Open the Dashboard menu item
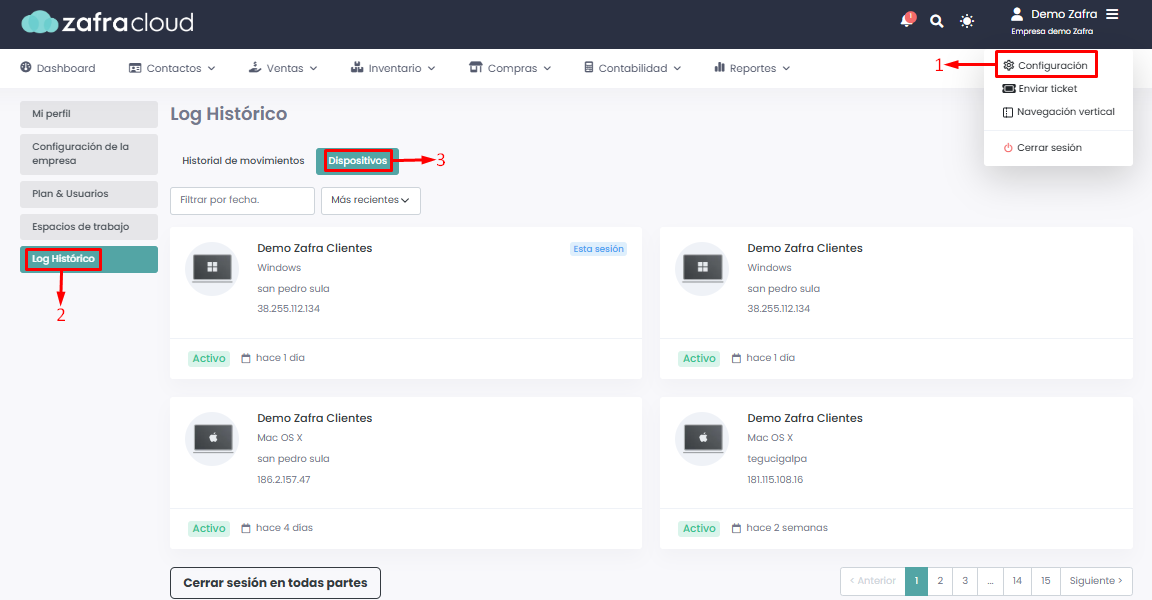The width and height of the screenshot is (1152, 600). [x=58, y=68]
